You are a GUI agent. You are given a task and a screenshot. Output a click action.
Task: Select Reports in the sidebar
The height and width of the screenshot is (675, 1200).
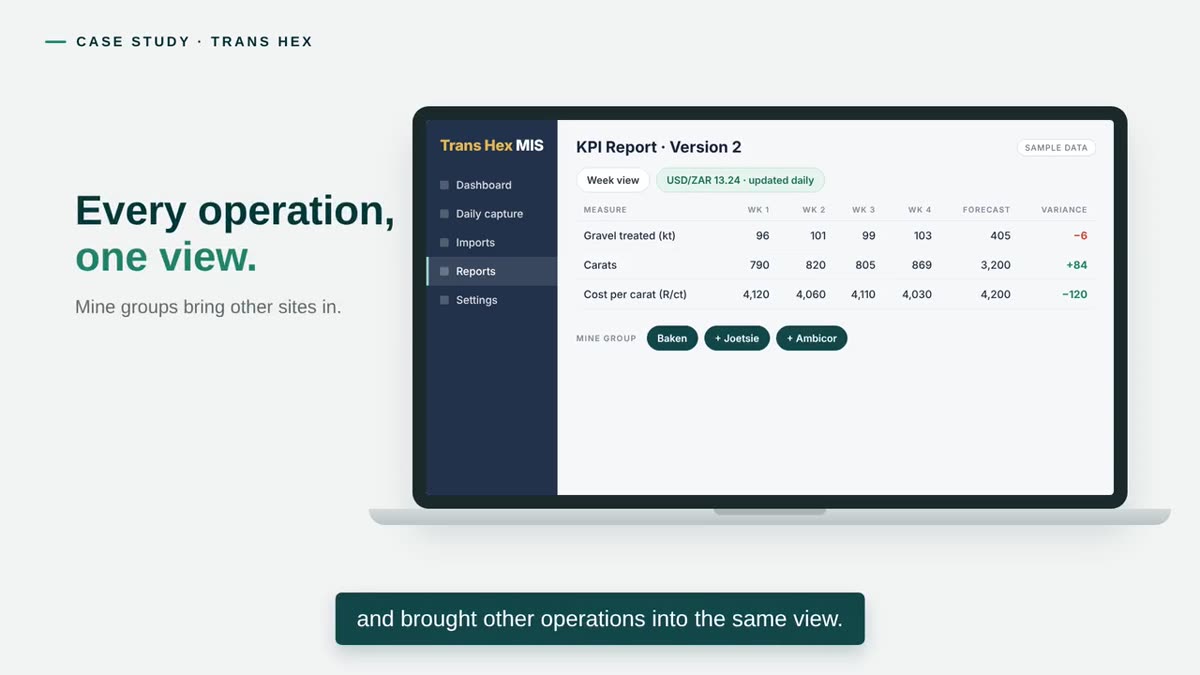(492, 271)
